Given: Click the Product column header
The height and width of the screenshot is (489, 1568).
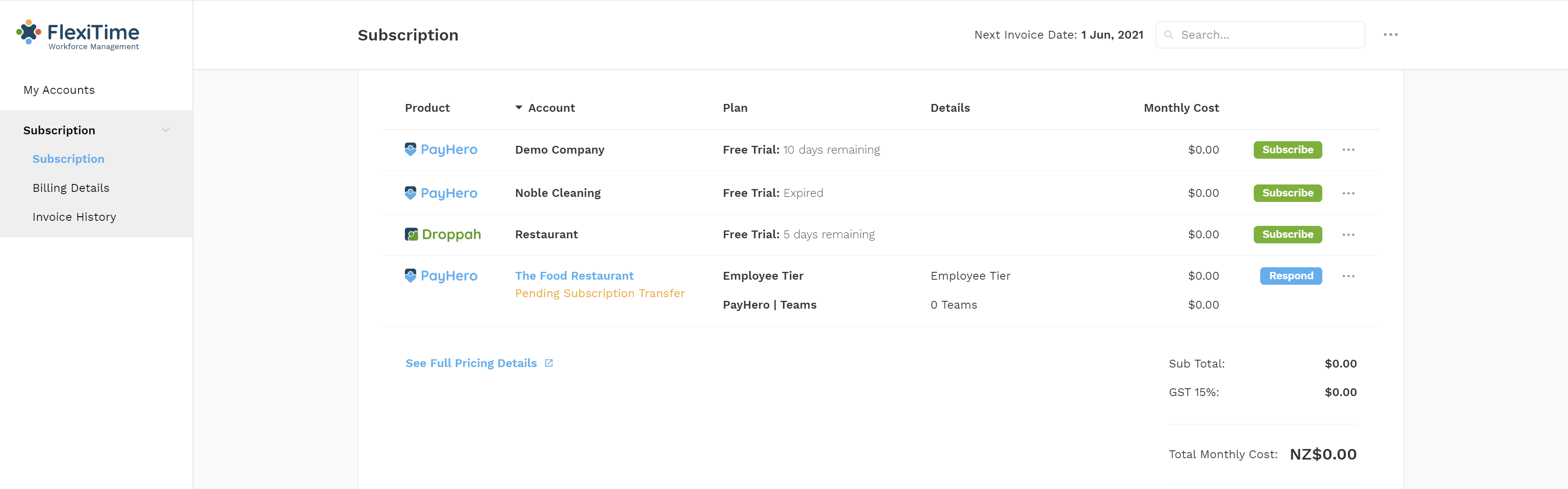Looking at the screenshot, I should click(x=427, y=108).
